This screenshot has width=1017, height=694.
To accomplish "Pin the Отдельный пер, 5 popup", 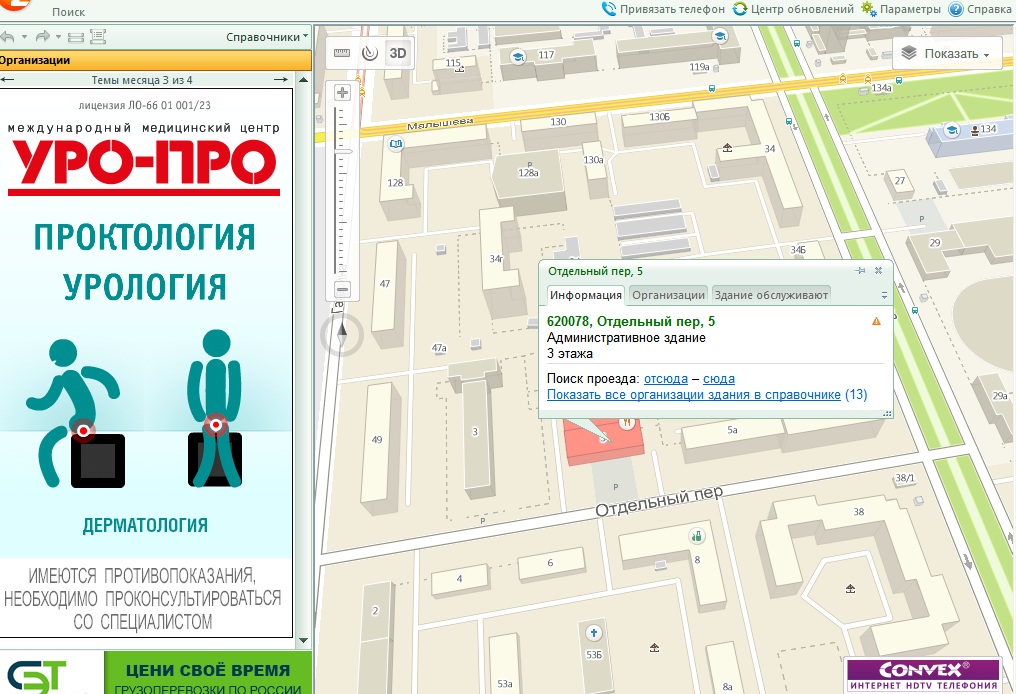I will pos(861,270).
